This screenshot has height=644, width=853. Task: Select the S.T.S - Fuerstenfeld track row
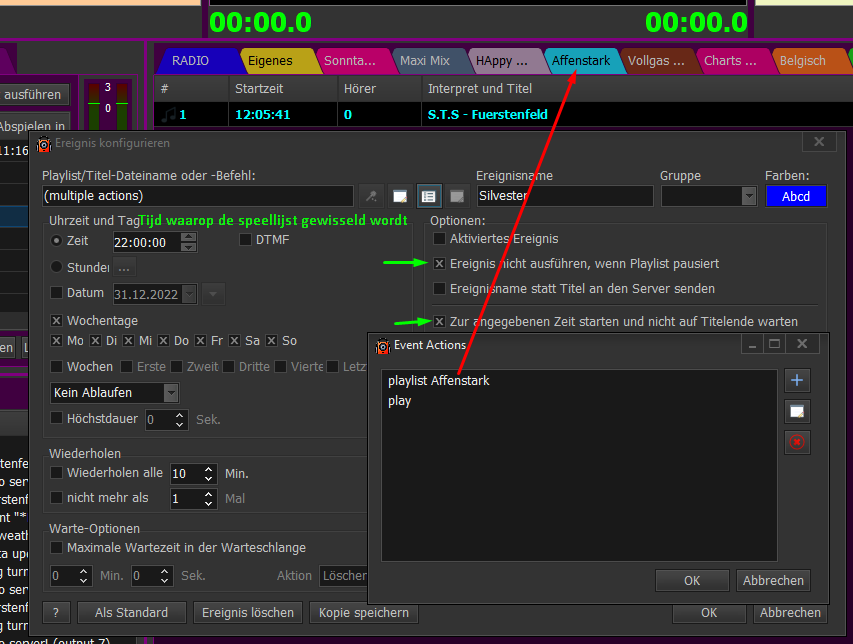pyautogui.click(x=503, y=114)
